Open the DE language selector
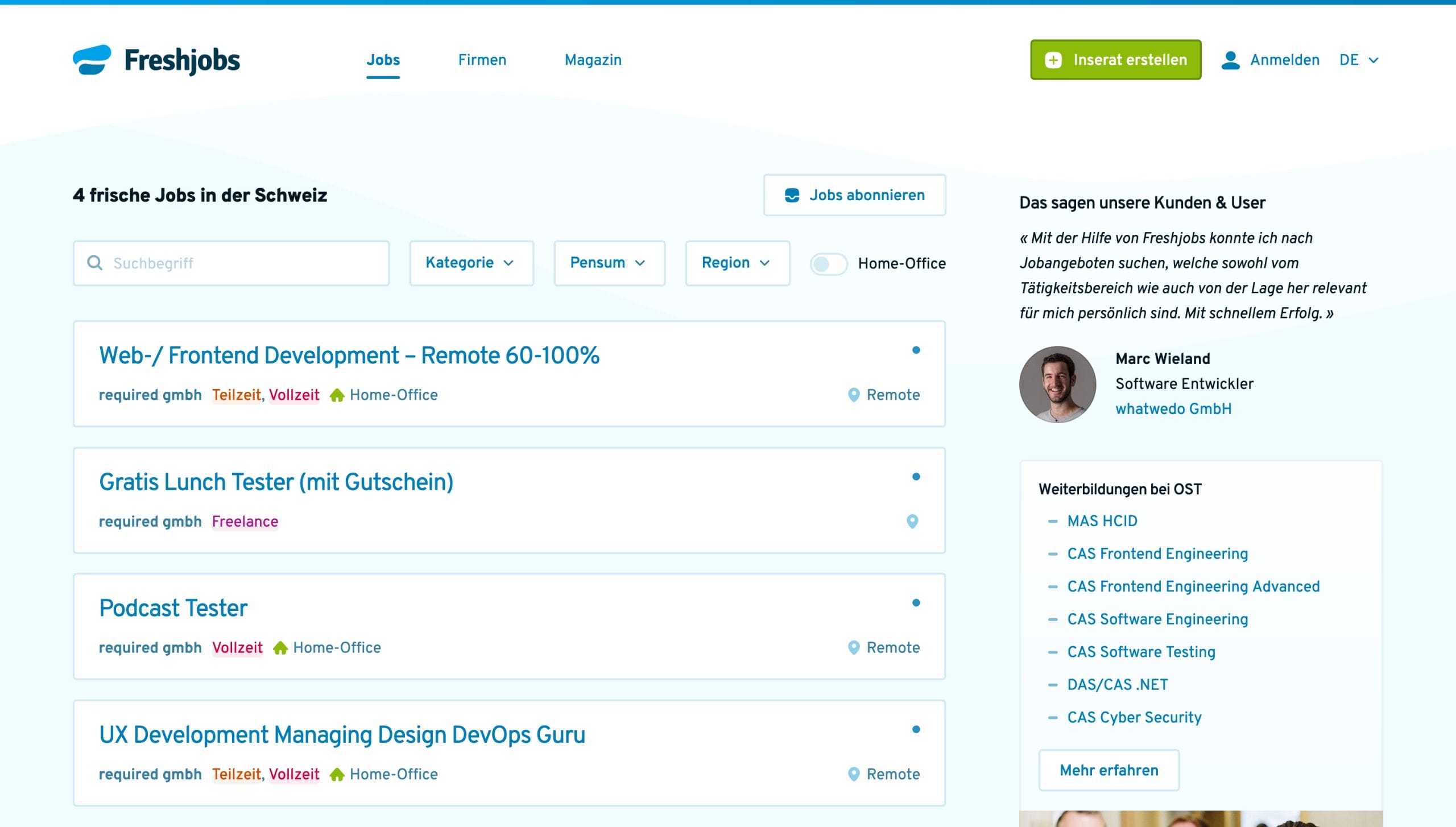The image size is (1456, 827). coord(1358,60)
